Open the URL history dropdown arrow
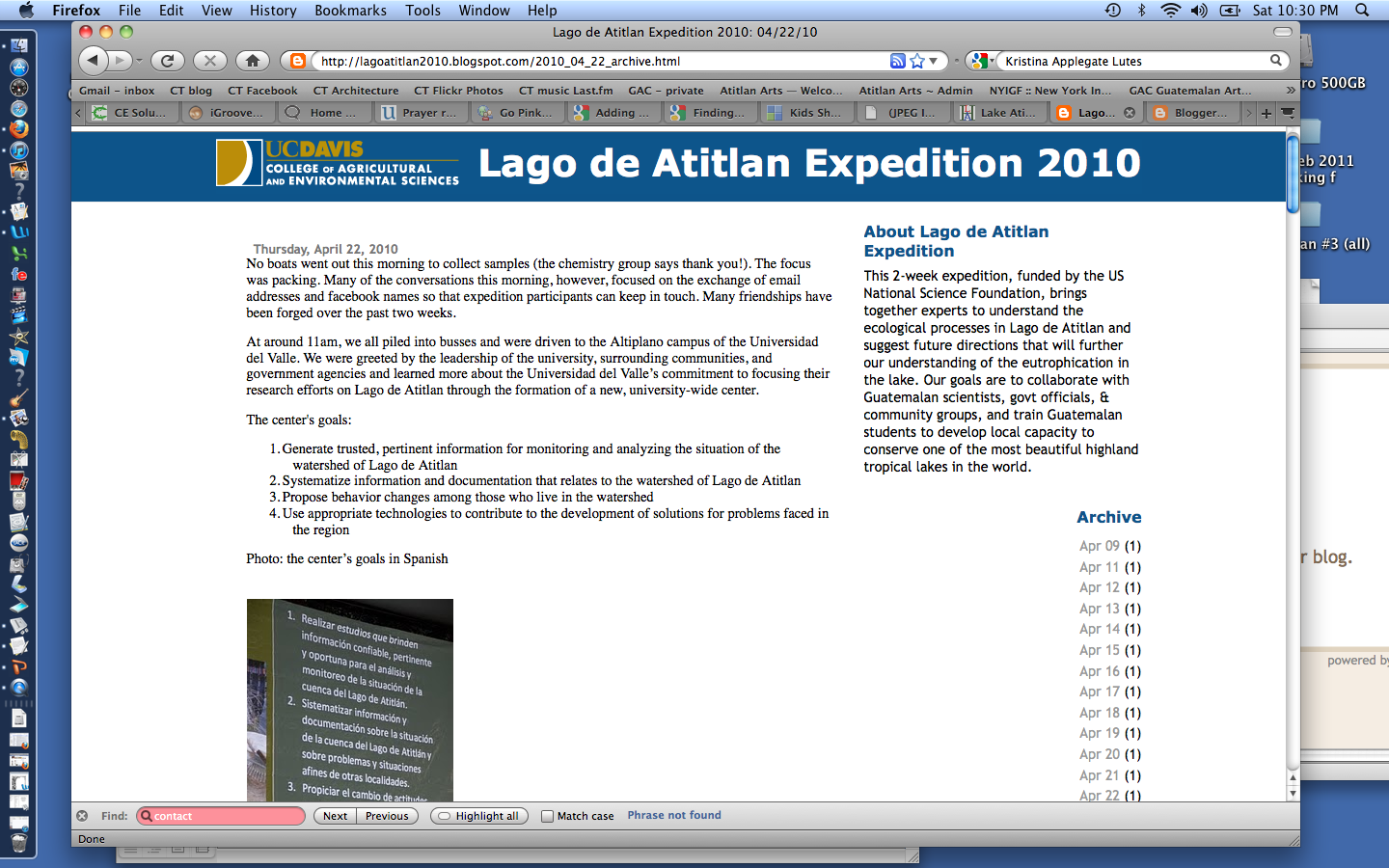 pos(933,61)
